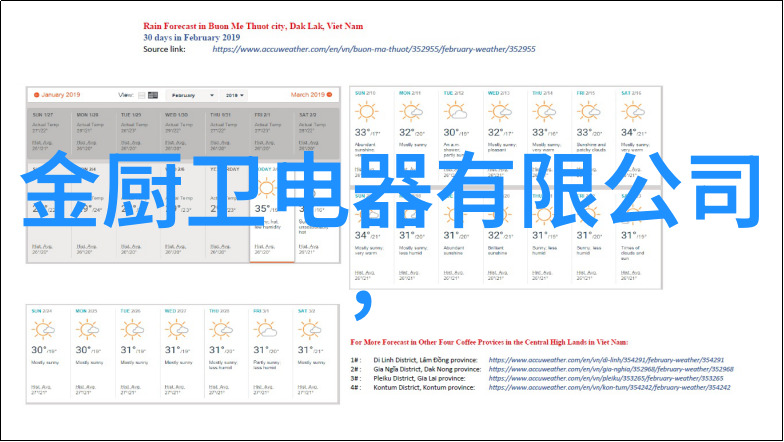The height and width of the screenshot is (442, 784).
Task: Click the 'Pleiku District, Gia Lai province' text
Action: pyautogui.click(x=419, y=378)
